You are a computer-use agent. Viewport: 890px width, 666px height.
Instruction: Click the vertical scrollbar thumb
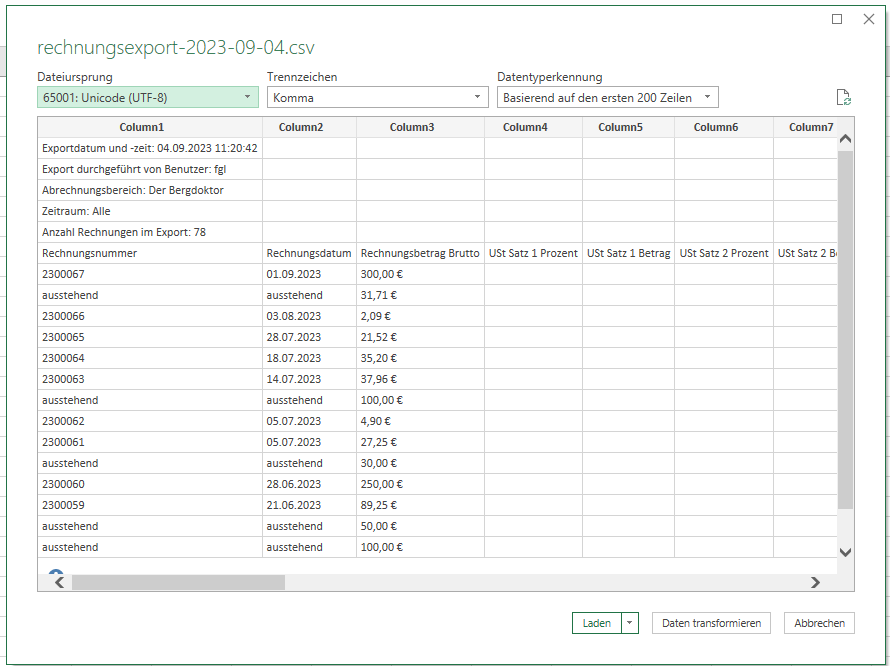845,329
